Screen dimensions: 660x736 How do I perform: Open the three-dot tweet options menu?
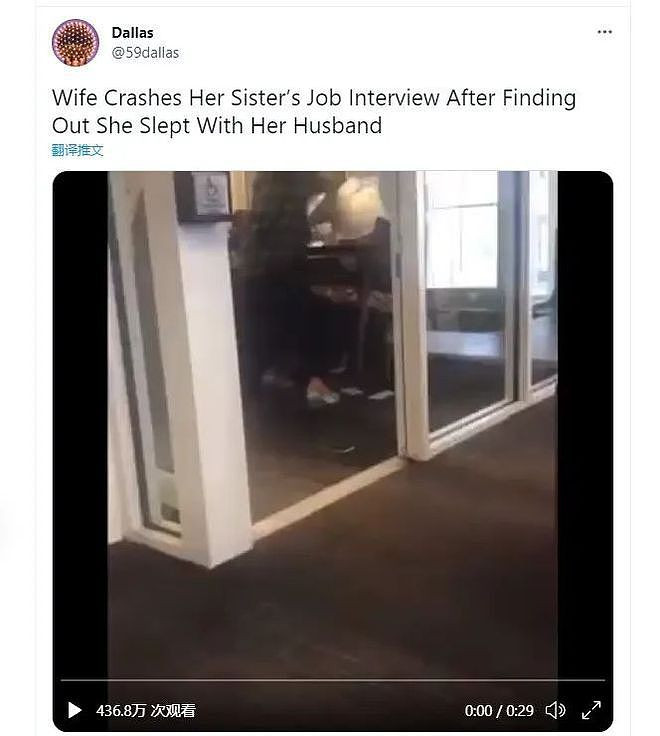605,32
